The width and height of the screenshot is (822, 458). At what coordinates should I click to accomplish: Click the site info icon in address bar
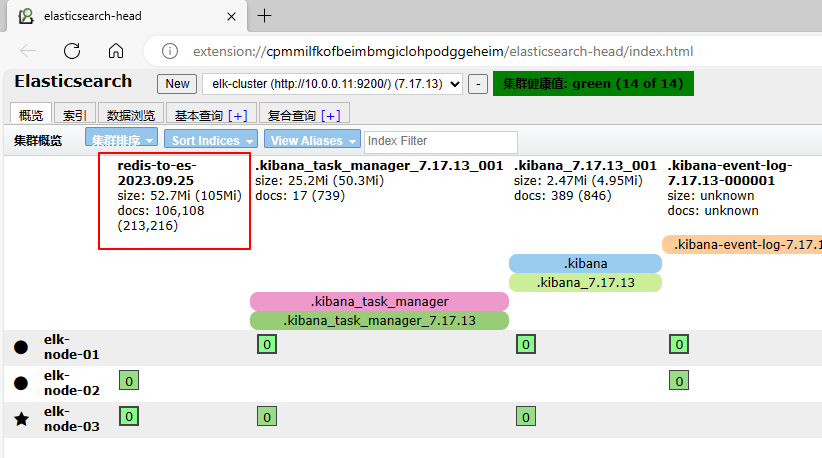(x=170, y=52)
